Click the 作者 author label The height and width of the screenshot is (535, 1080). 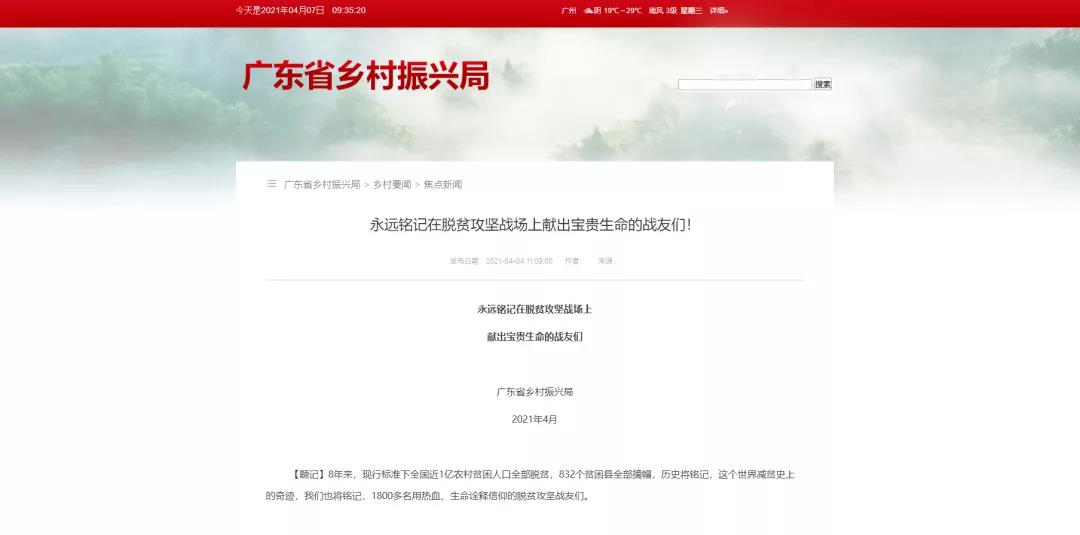[572, 261]
